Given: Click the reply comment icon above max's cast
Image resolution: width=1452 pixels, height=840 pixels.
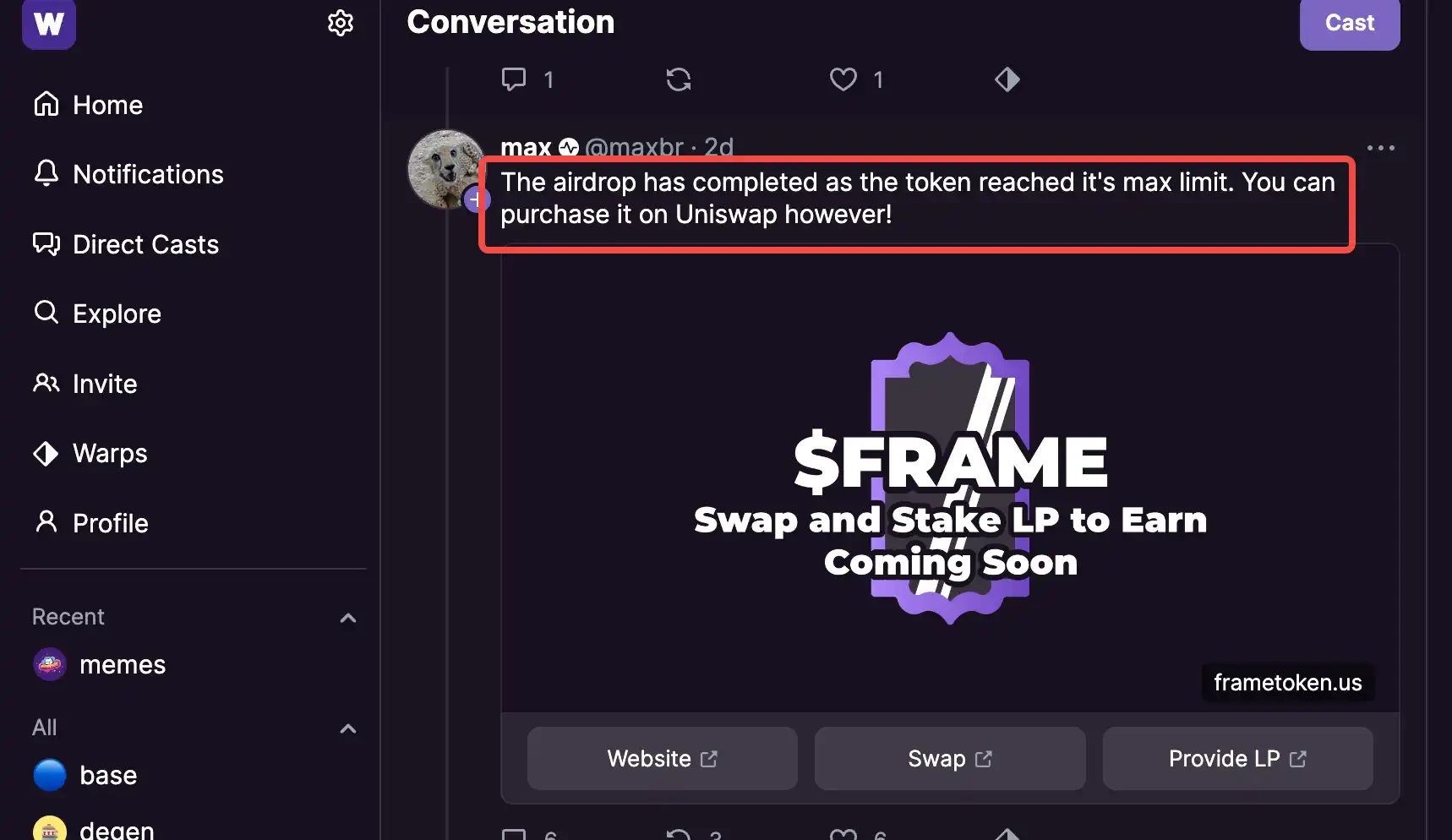Looking at the screenshot, I should [x=514, y=79].
